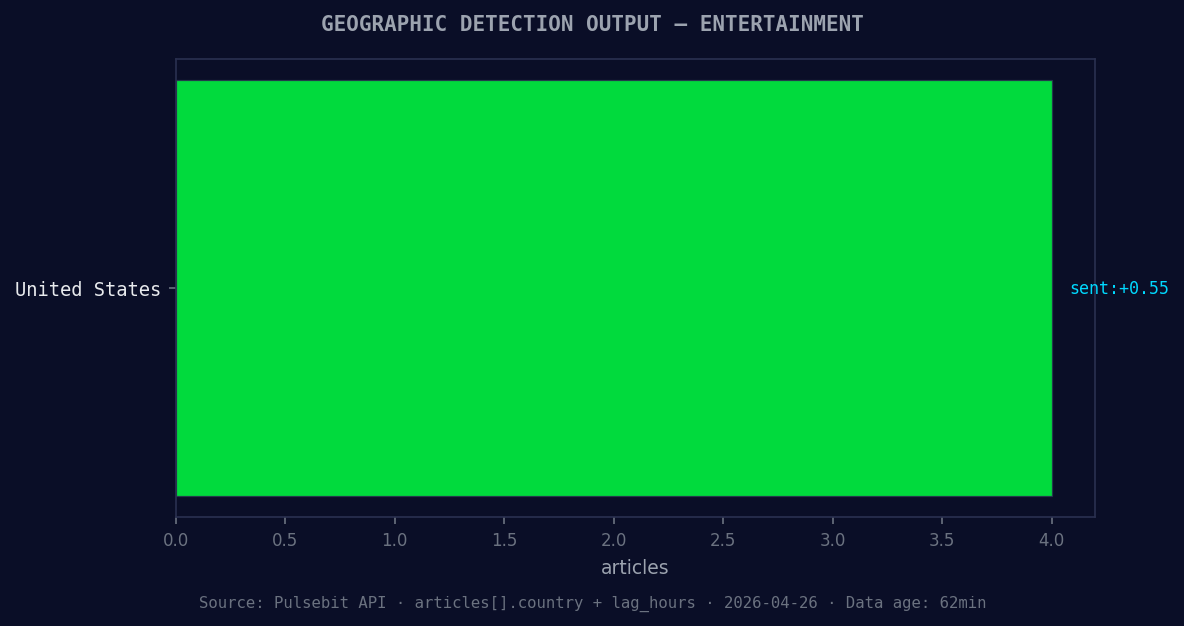Click the '0.0' tick label
Viewport: 1184px width, 626px height.
tap(176, 539)
